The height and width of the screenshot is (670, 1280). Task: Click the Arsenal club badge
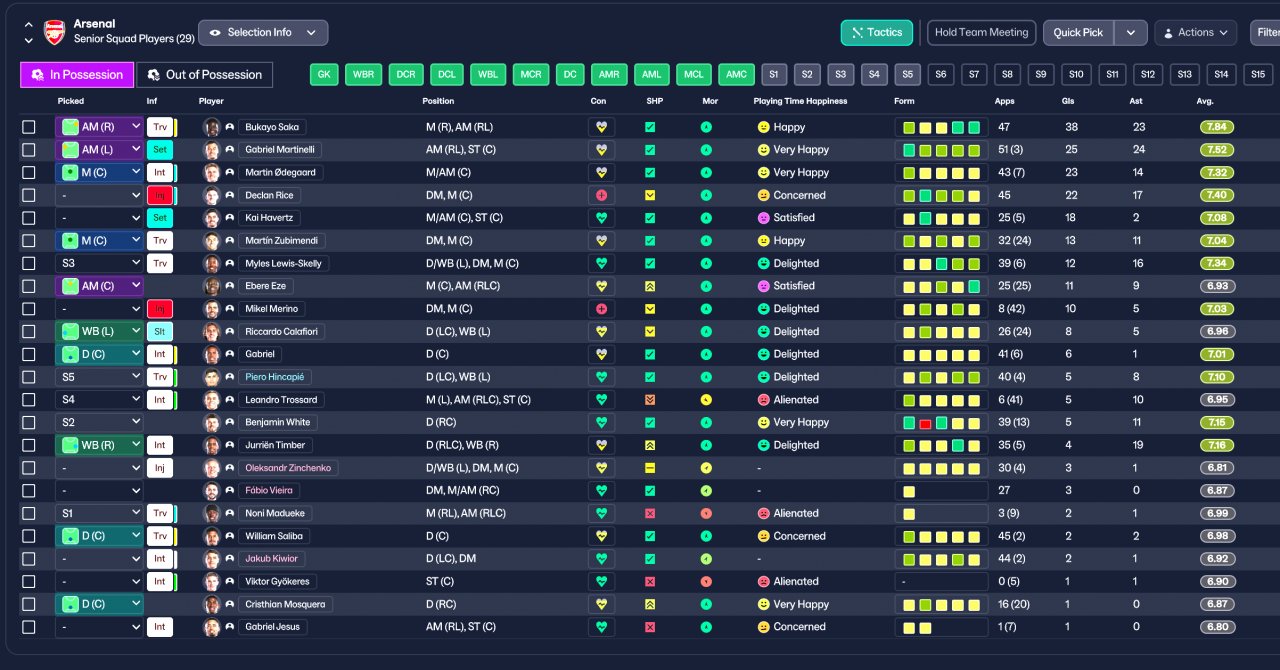pos(55,32)
